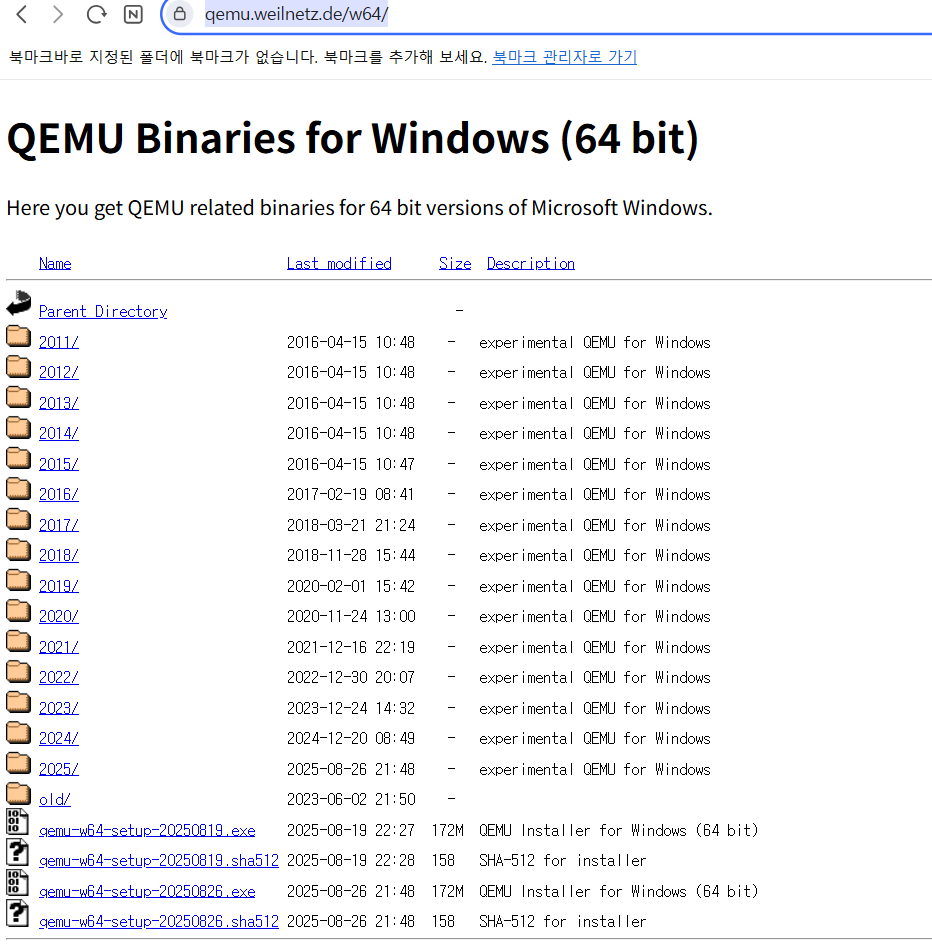This screenshot has width=932, height=944.
Task: Select the address bar URL qemu.weilnetz.de/w64/
Action: [296, 14]
